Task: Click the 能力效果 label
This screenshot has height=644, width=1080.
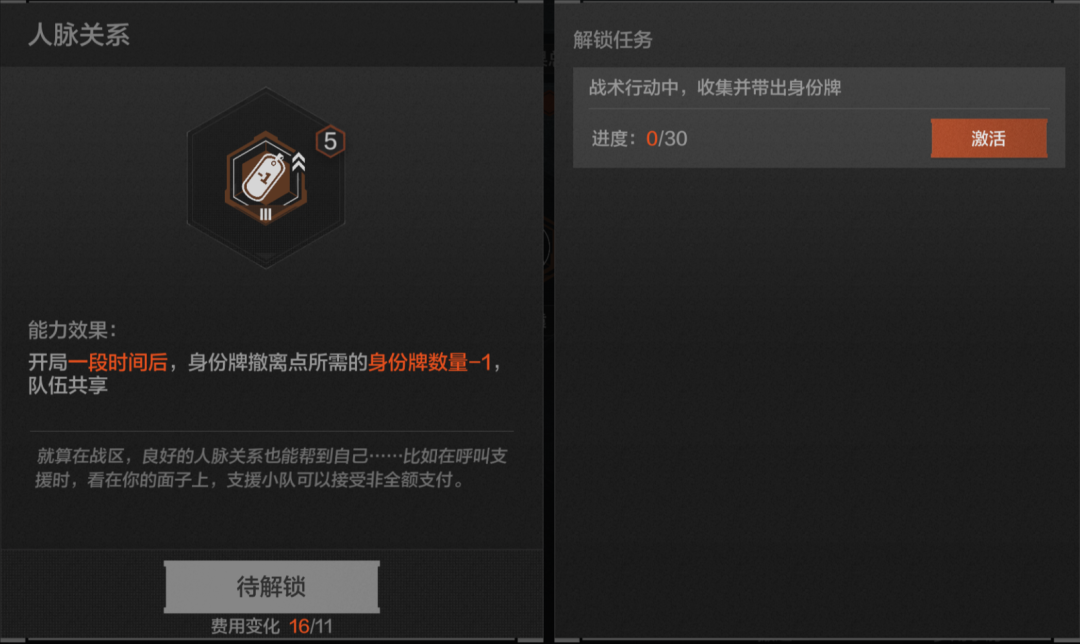Action: click(72, 330)
